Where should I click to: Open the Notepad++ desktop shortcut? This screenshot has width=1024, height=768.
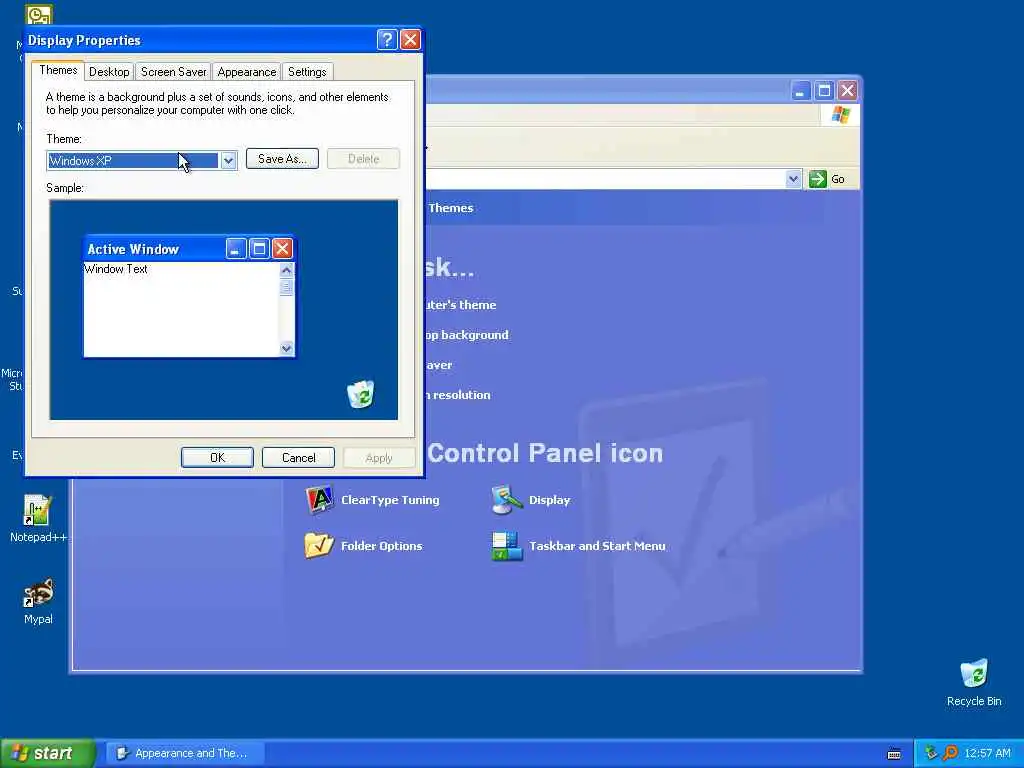pos(38,519)
